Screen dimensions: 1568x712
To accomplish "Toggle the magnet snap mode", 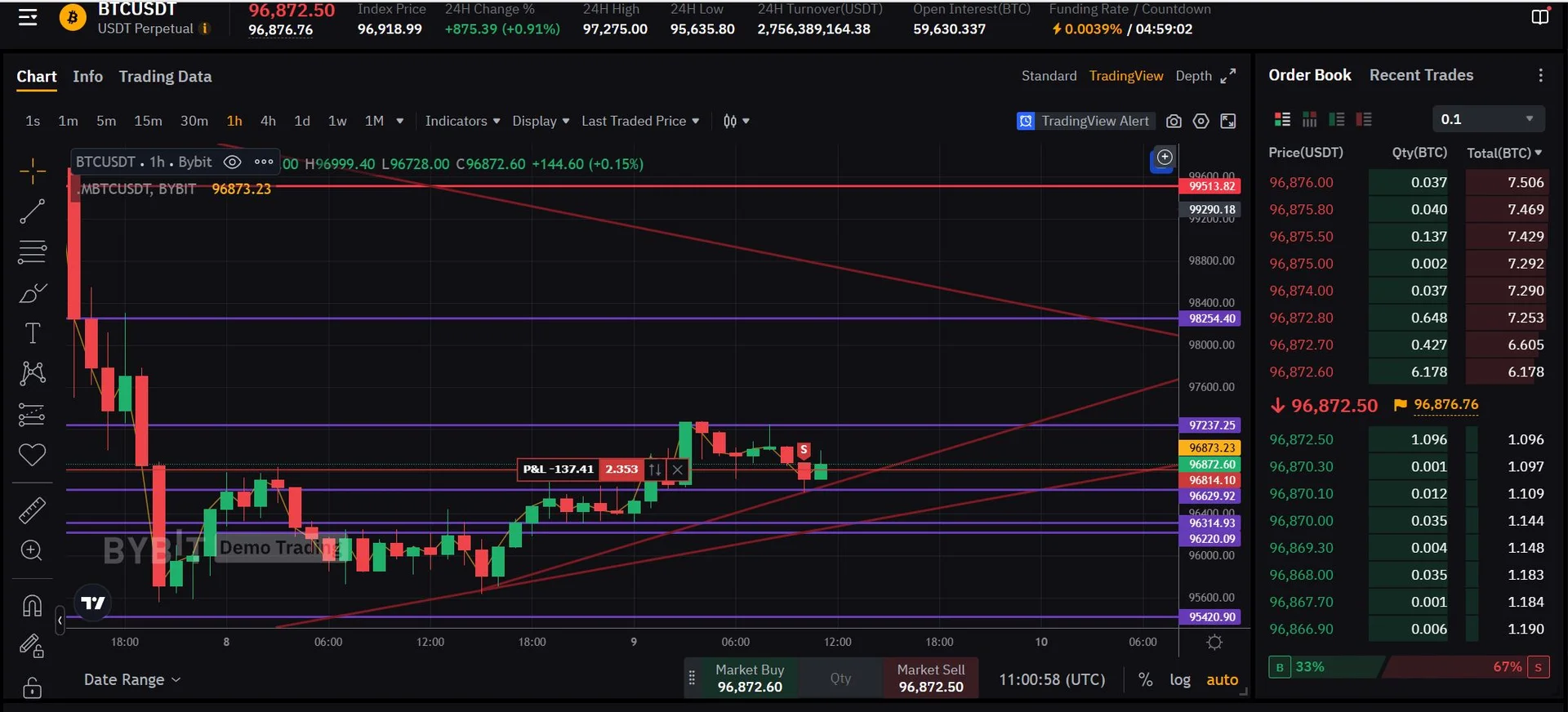I will click(x=33, y=606).
